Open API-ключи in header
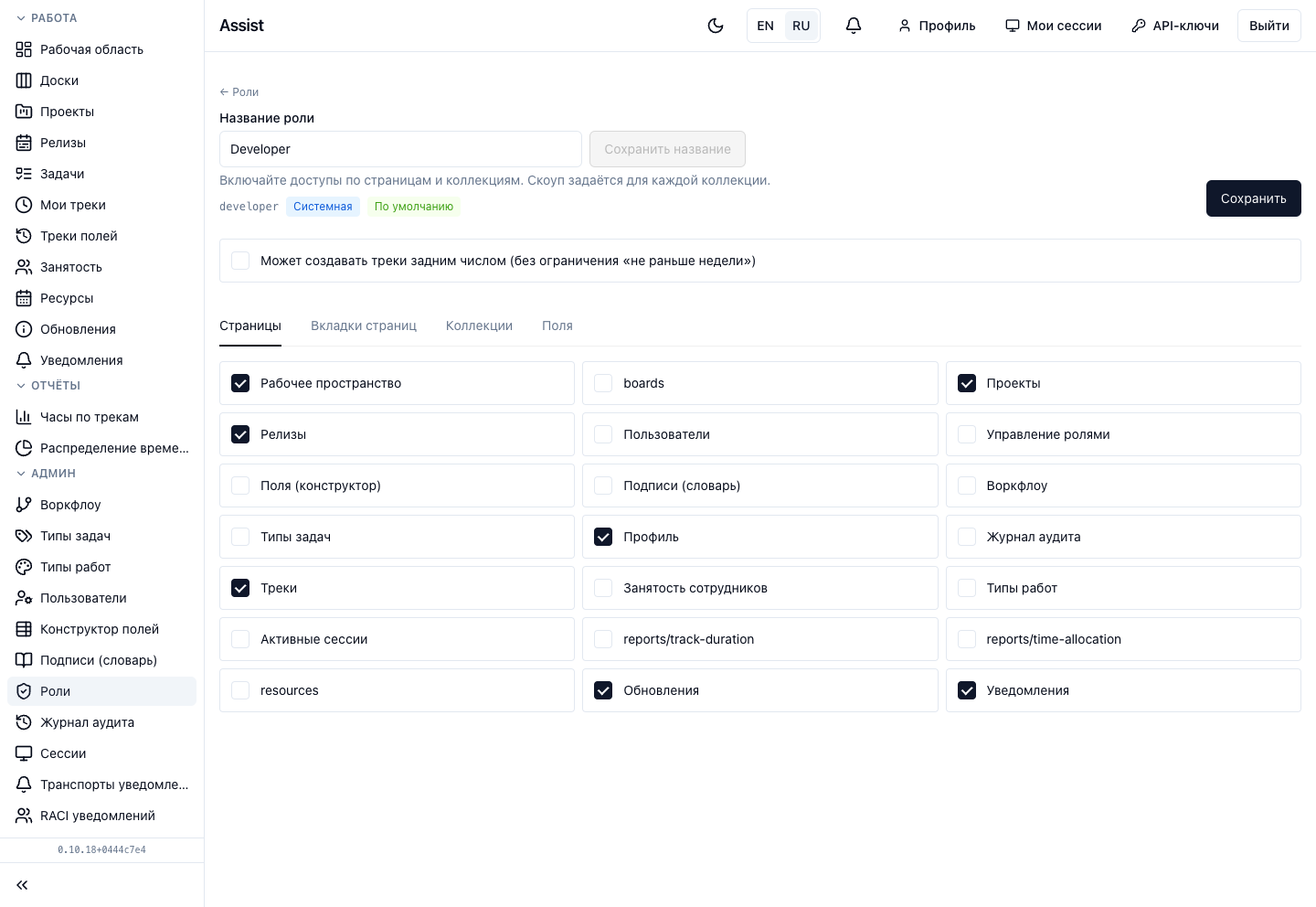Viewport: 1316px width, 907px height. pyautogui.click(x=1174, y=26)
